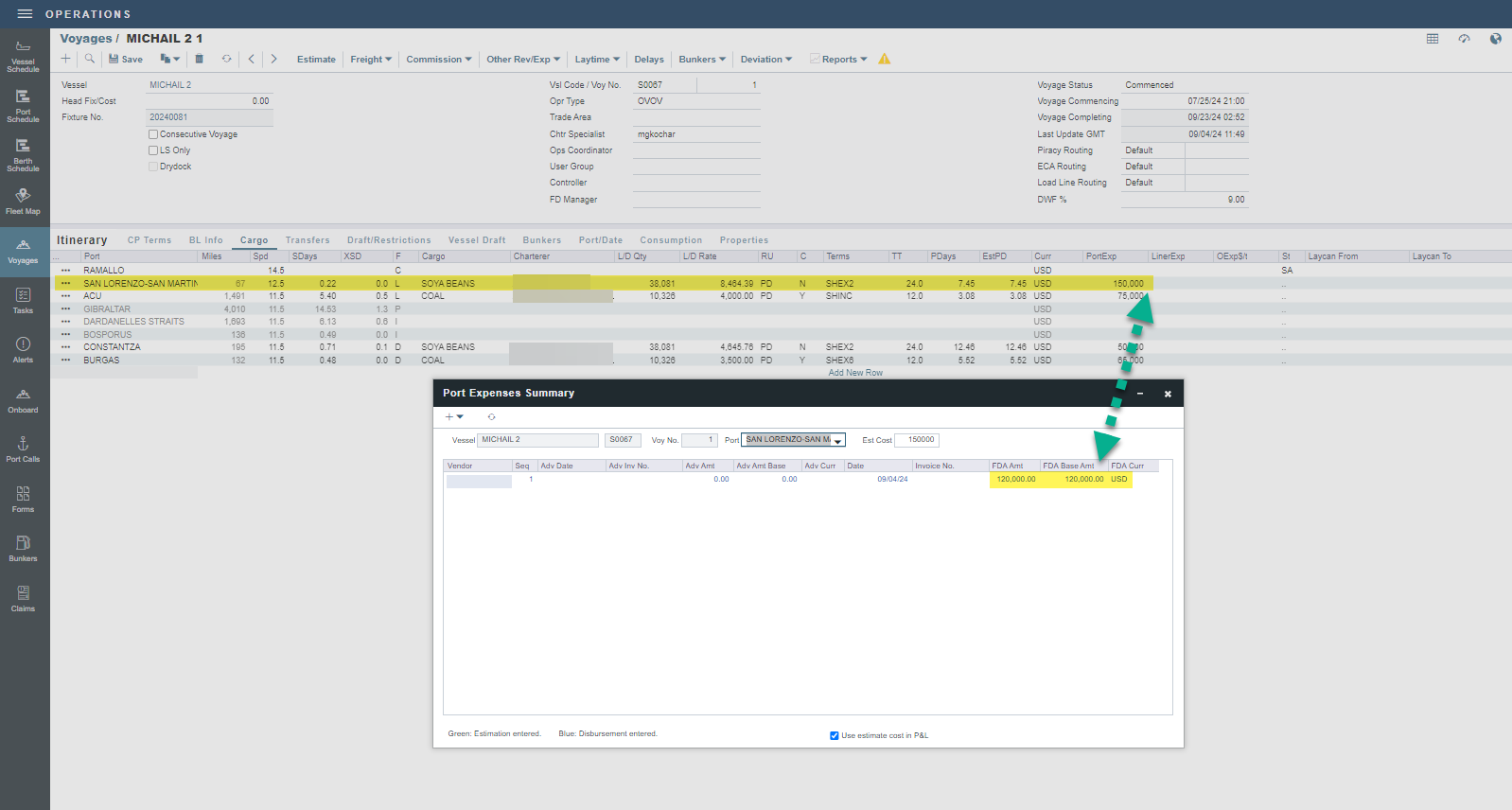The image size is (1512, 810).
Task: Tick the LS Only checkbox
Action: (153, 150)
